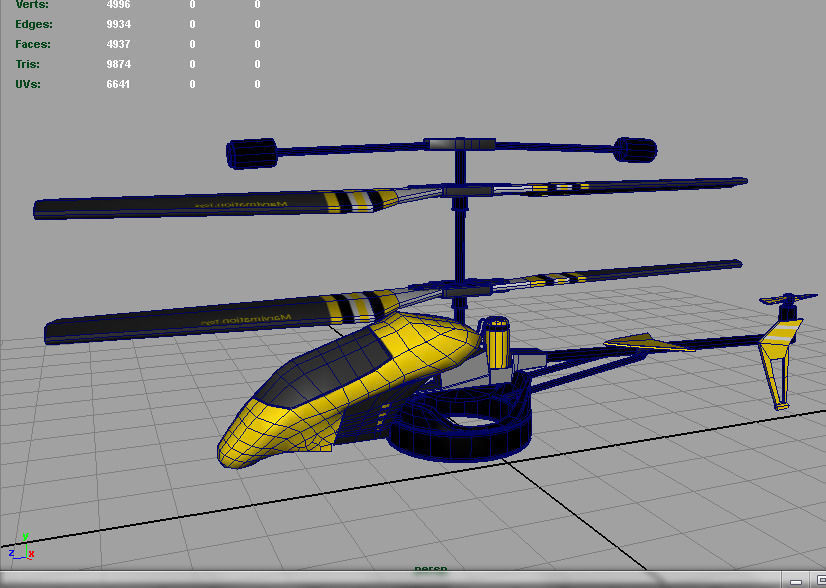The width and height of the screenshot is (826, 588).
Task: Click the XYZ axis orientation gizmo
Action: point(22,547)
